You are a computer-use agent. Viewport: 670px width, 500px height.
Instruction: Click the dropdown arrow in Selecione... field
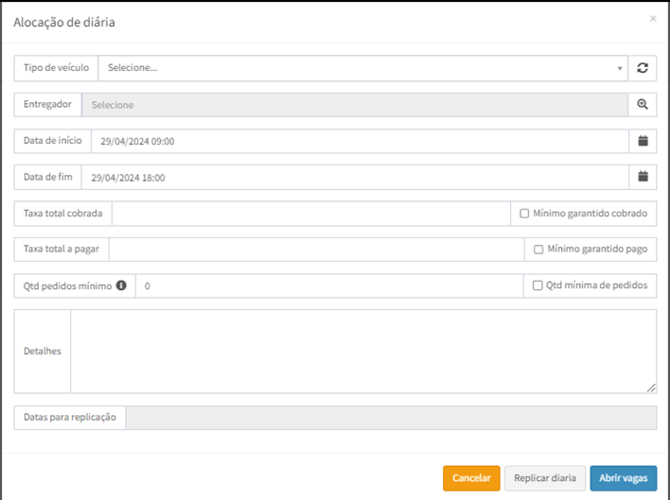click(620, 69)
